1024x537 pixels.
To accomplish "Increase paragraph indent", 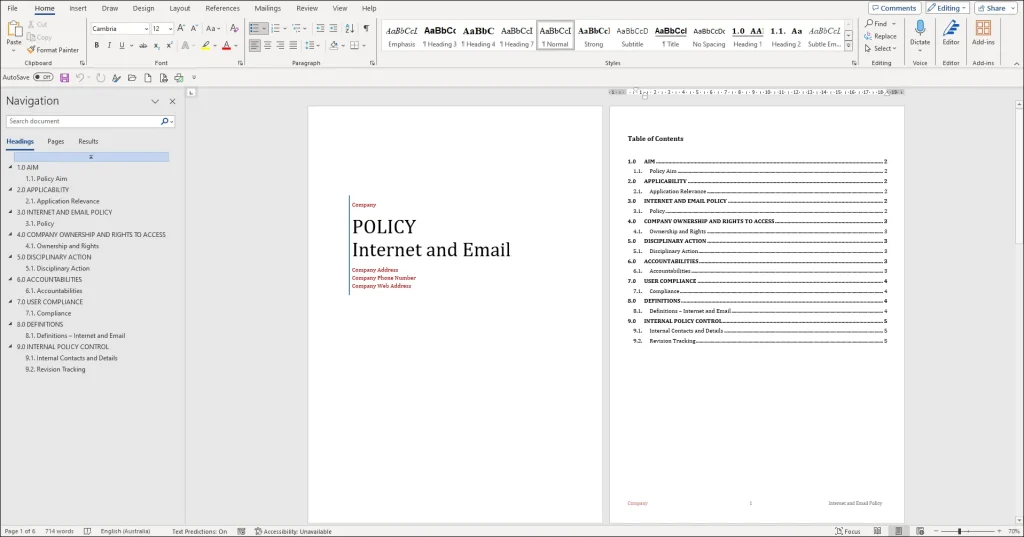I will pos(333,29).
